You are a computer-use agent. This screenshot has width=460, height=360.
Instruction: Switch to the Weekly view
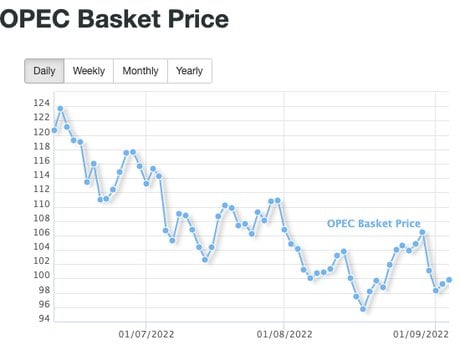89,71
